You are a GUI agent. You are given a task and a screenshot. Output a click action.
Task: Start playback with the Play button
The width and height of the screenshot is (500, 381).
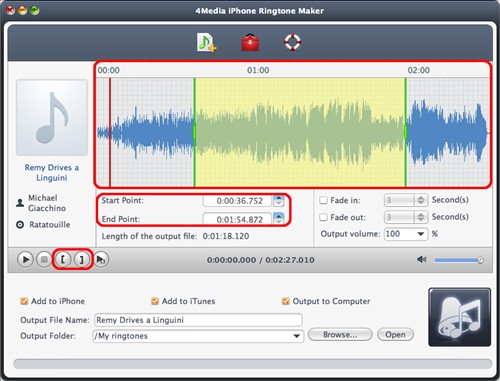[25, 259]
